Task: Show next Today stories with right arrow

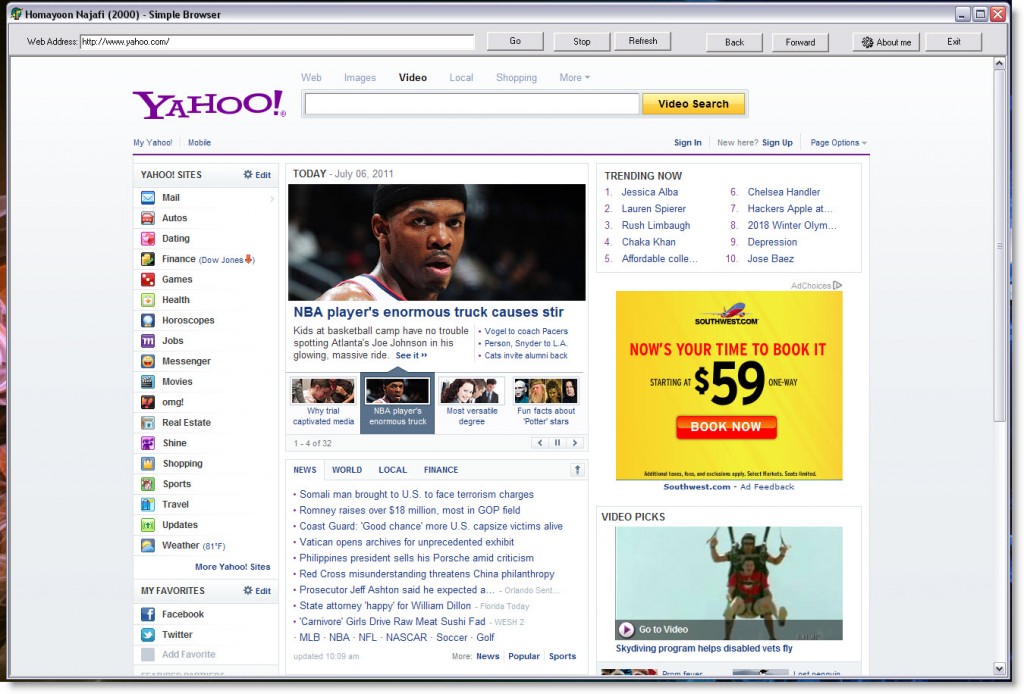Action: [575, 443]
